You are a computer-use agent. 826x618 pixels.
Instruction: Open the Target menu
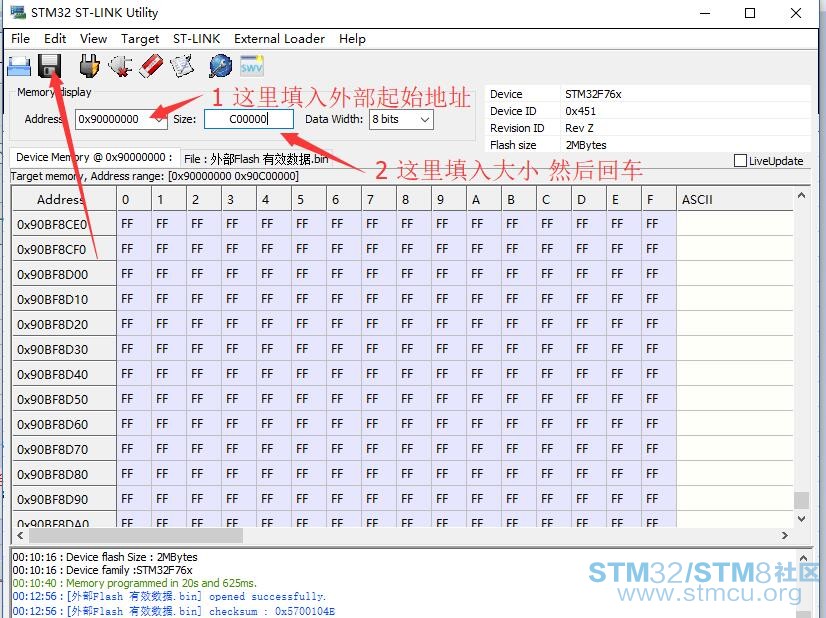pos(140,38)
